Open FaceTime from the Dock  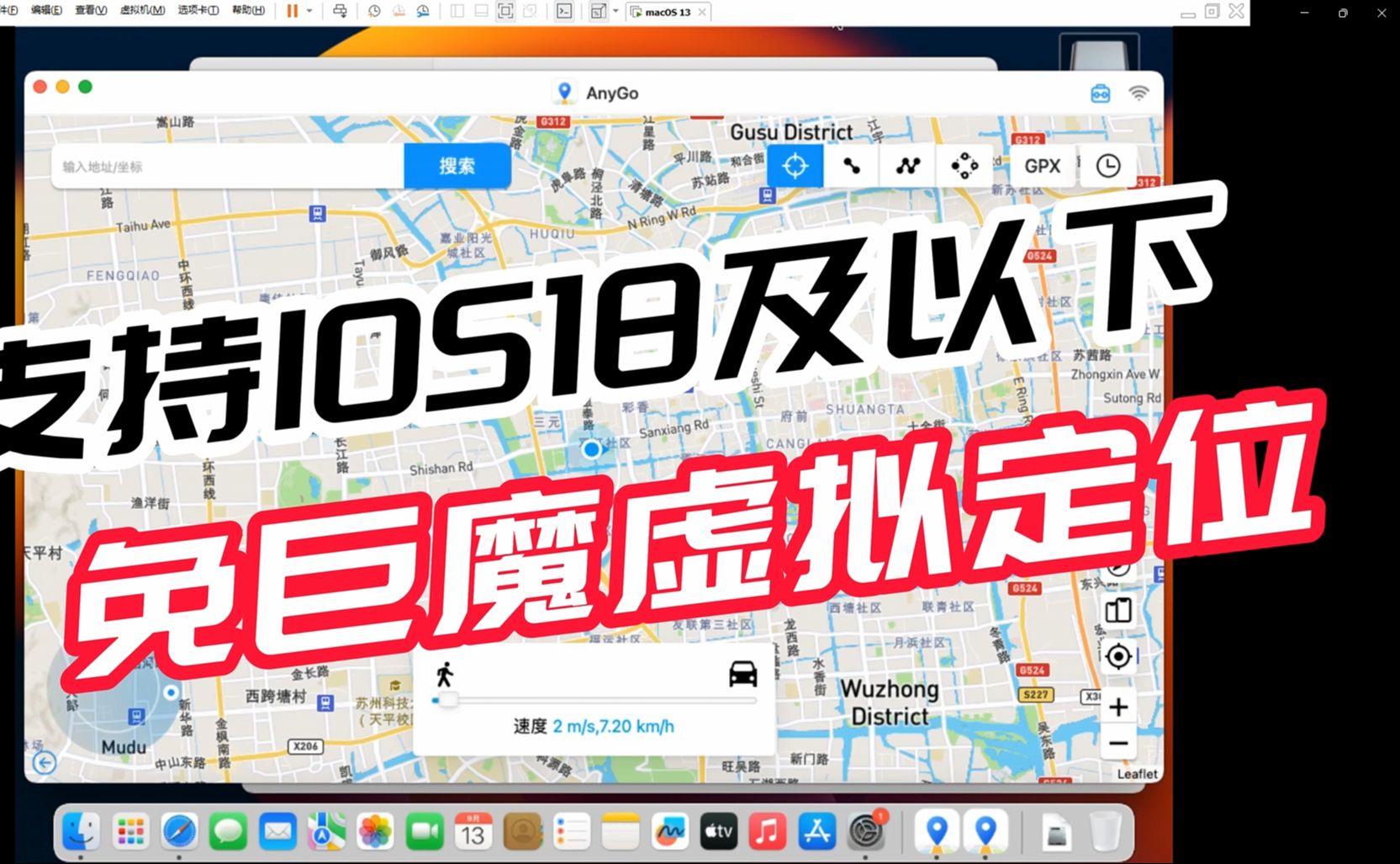tap(425, 832)
